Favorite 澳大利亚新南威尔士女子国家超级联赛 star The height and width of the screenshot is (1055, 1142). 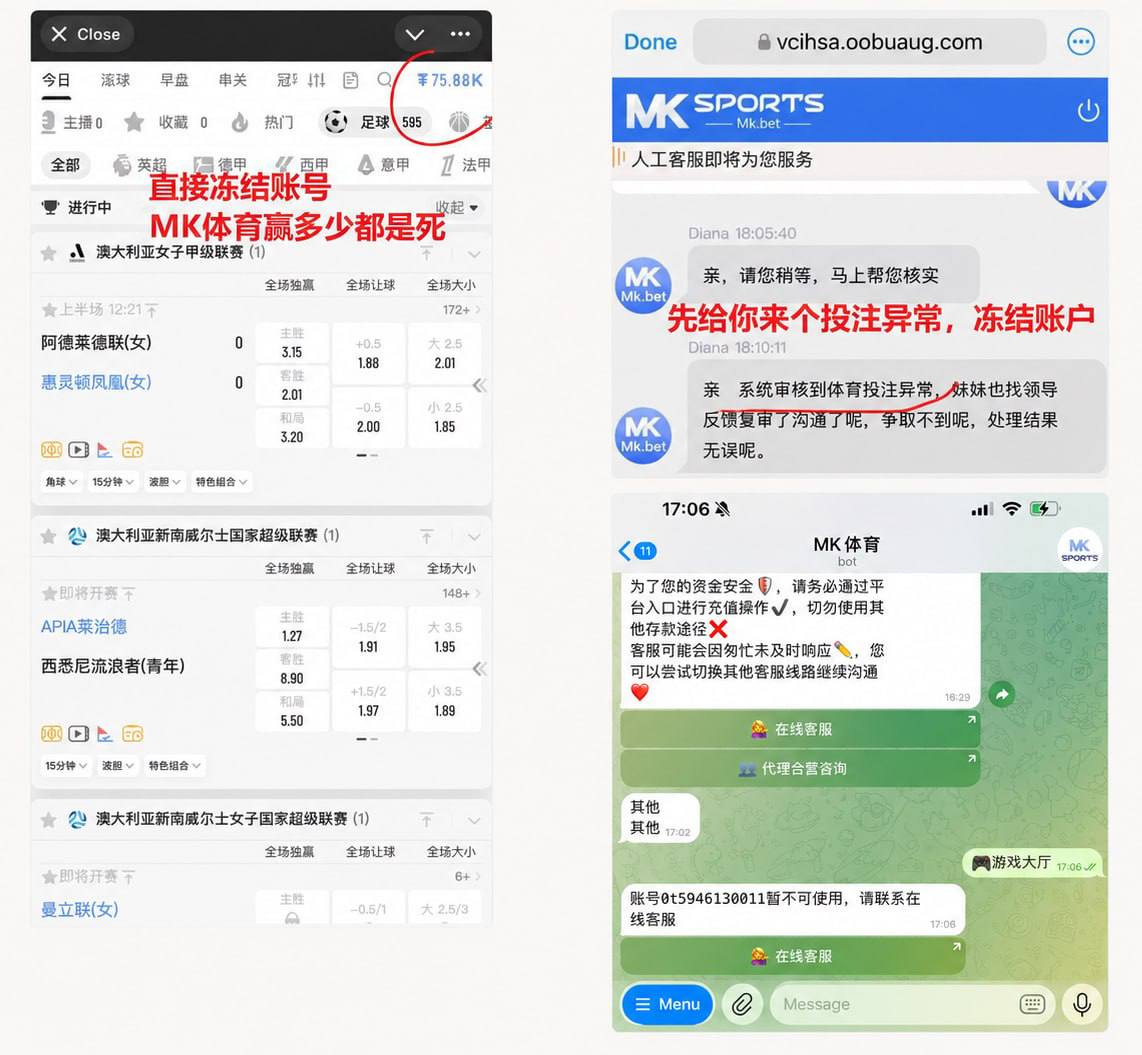pos(49,821)
